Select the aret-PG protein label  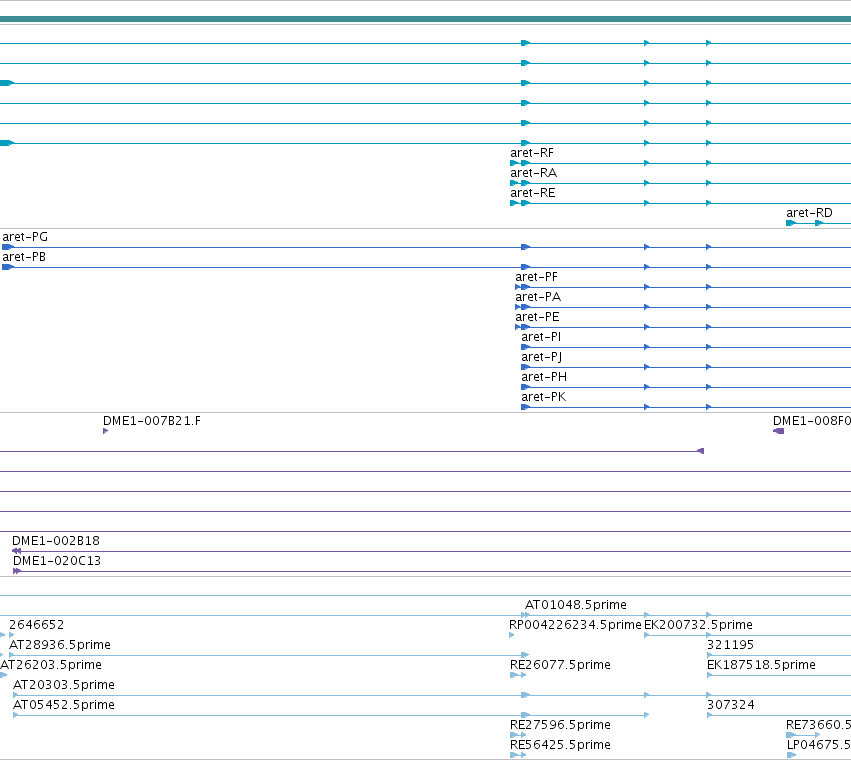[x=25, y=237]
